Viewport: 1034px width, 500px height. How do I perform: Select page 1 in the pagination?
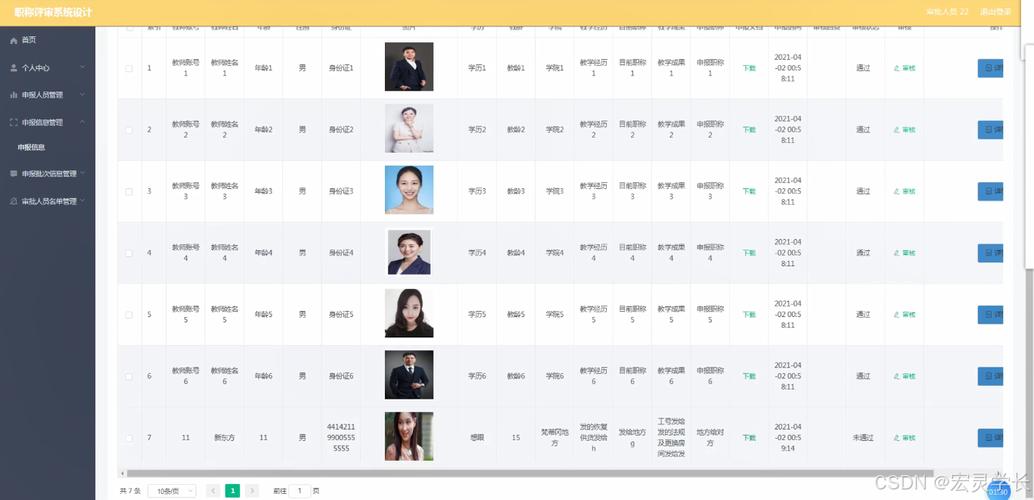pyautogui.click(x=232, y=491)
